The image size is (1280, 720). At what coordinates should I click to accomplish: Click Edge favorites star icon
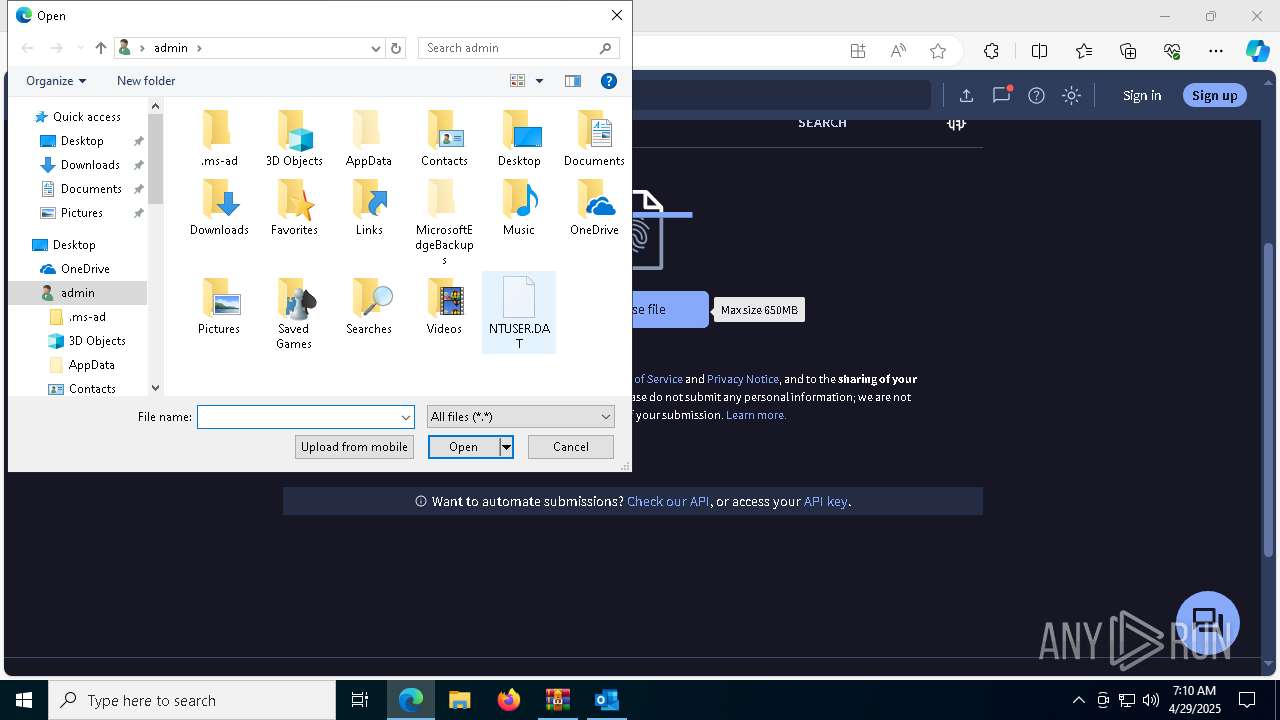[937, 51]
